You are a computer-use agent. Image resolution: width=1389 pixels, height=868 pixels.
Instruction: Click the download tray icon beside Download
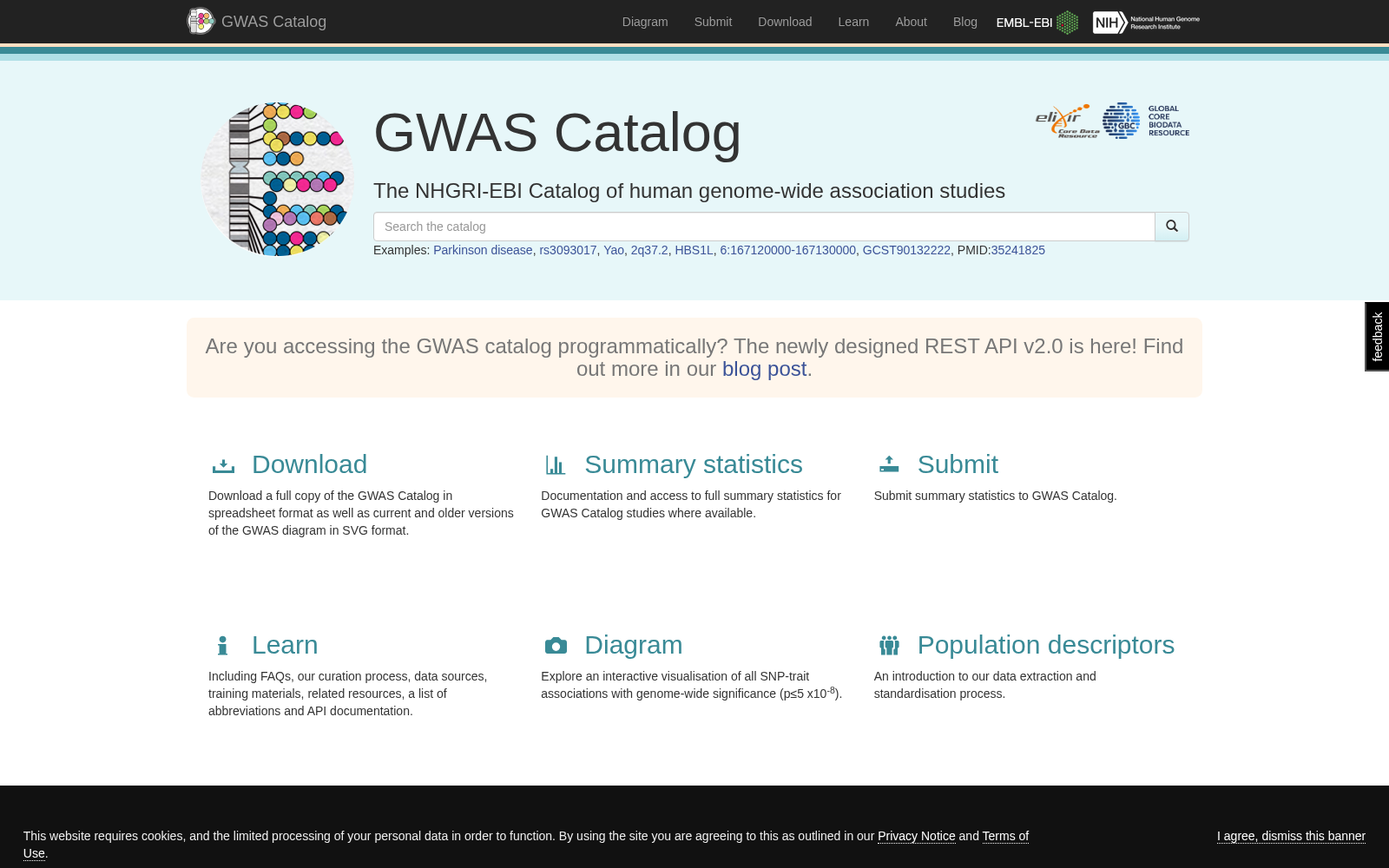coord(223,466)
